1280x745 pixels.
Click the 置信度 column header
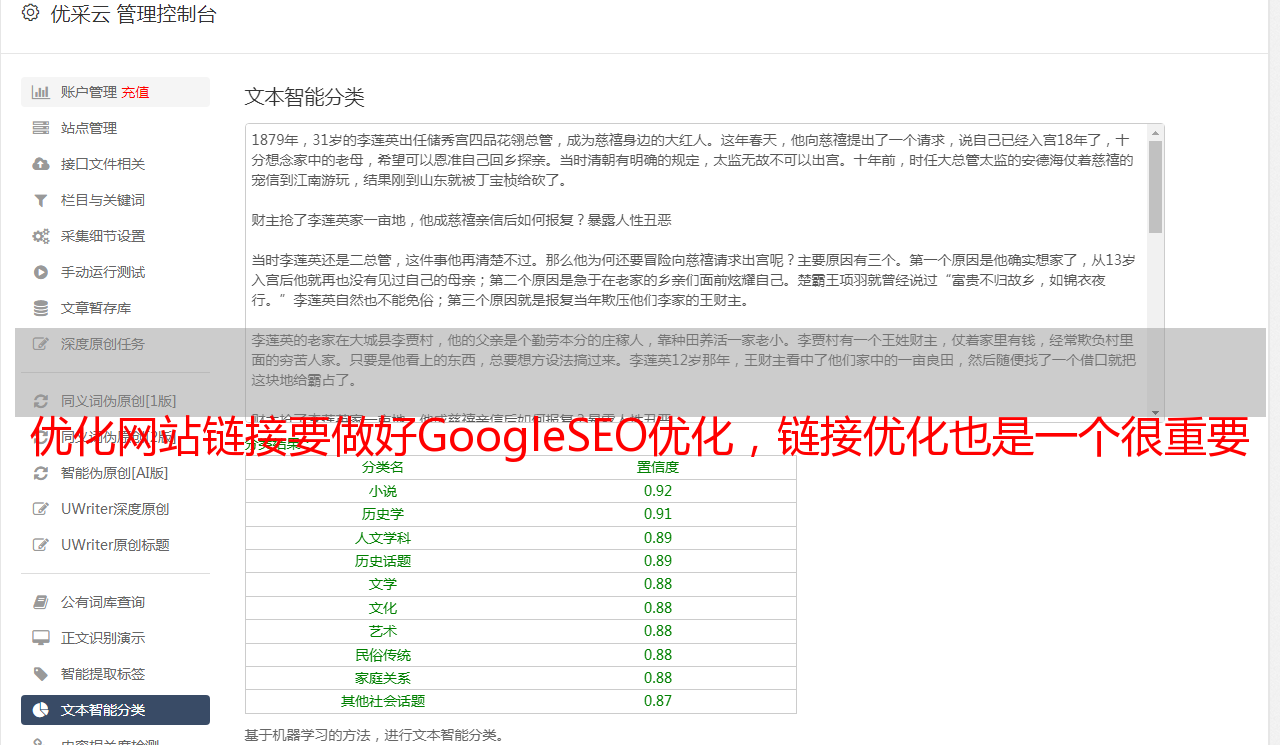pos(658,467)
